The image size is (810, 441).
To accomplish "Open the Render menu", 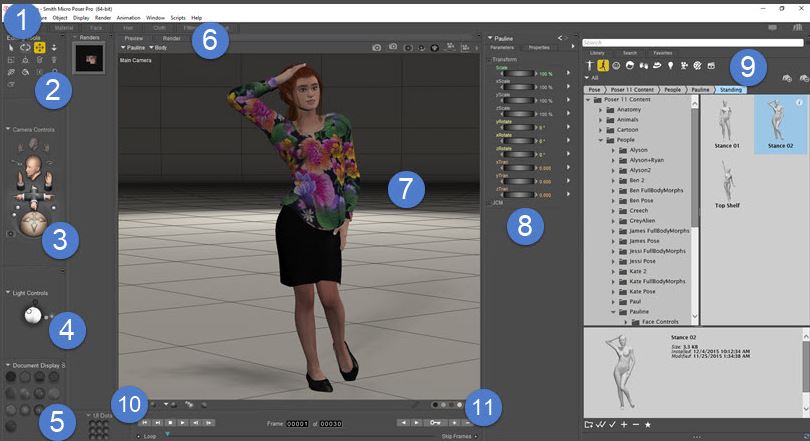I will point(103,18).
